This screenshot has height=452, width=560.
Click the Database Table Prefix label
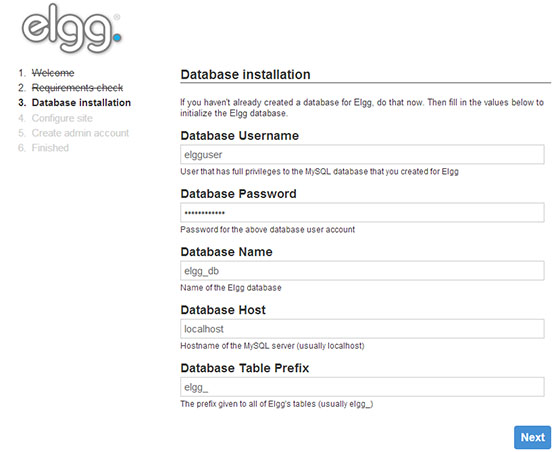(x=245, y=368)
